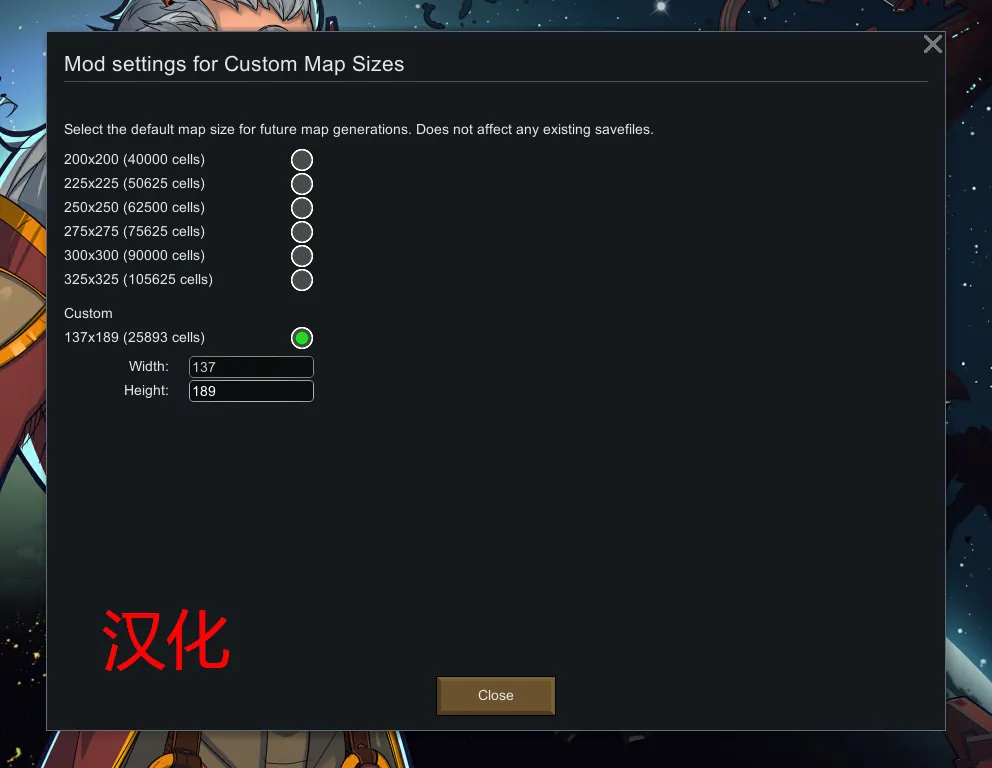This screenshot has width=992, height=768.
Task: Click the "Height:" label
Action: point(146,391)
